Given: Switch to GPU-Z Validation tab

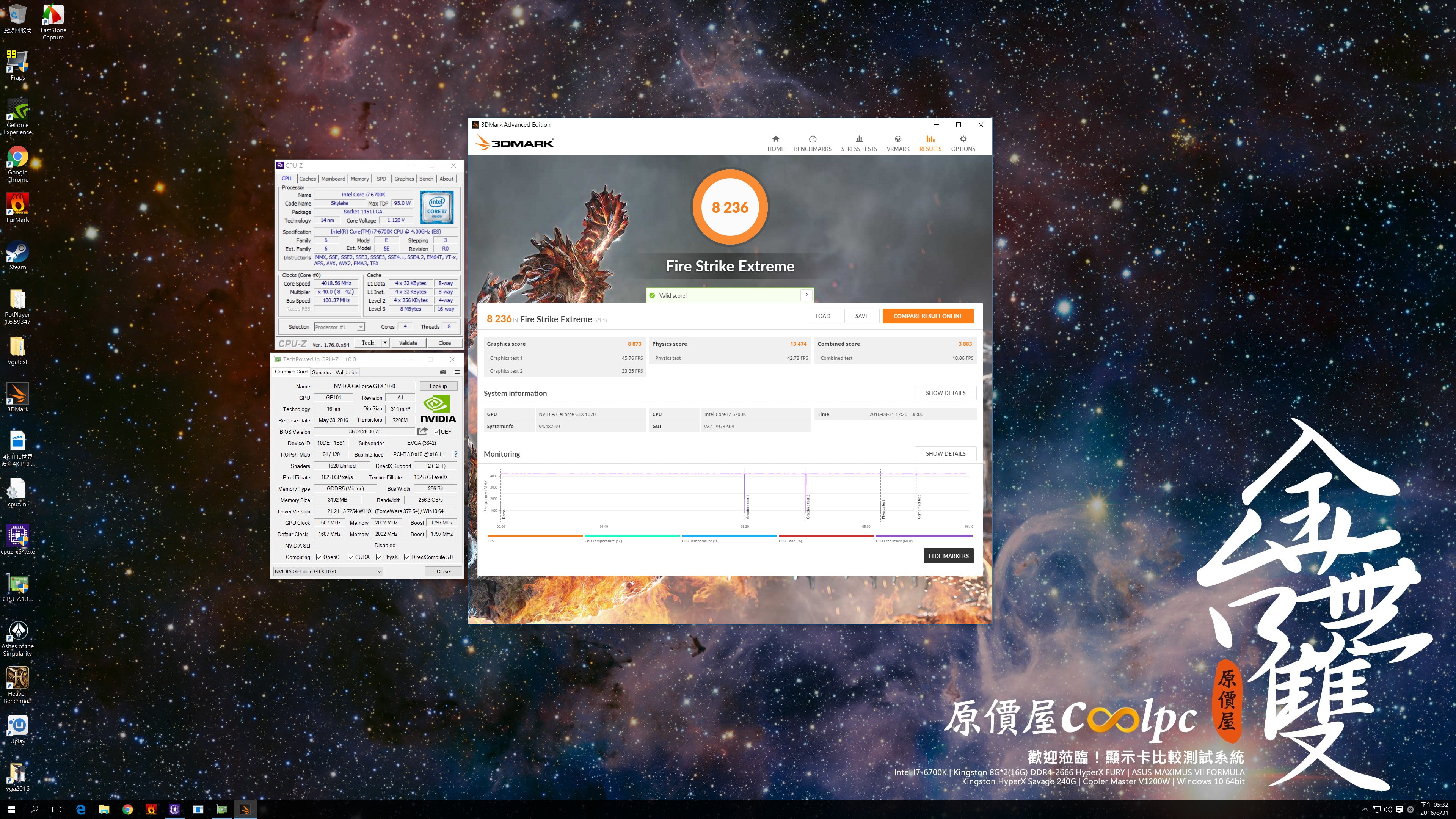Looking at the screenshot, I should pos(347,372).
